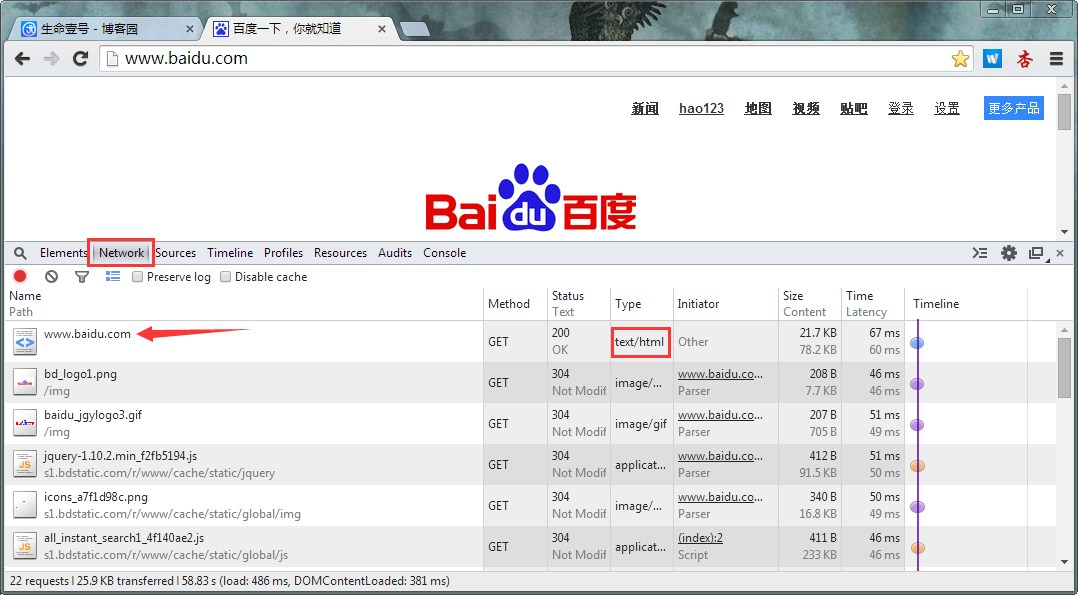Open the 贴吧 link
The width and height of the screenshot is (1078, 595).
tap(853, 108)
